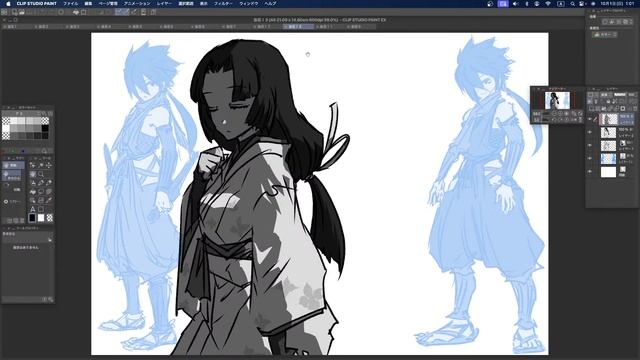Click the volume icon in menu bar
Image resolution: width=640 pixels, height=360 pixels.
[515, 3]
